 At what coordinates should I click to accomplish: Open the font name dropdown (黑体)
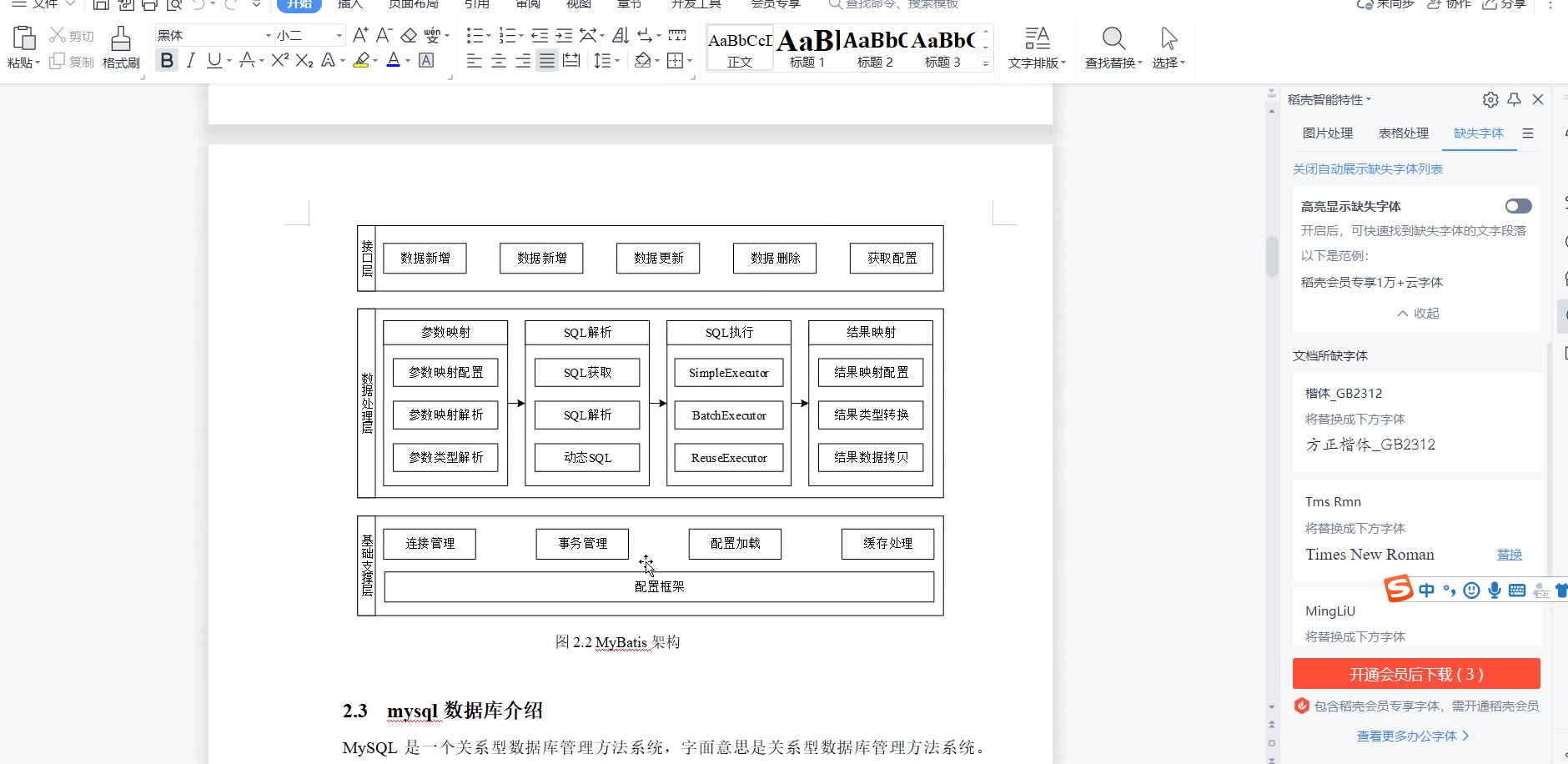[269, 35]
